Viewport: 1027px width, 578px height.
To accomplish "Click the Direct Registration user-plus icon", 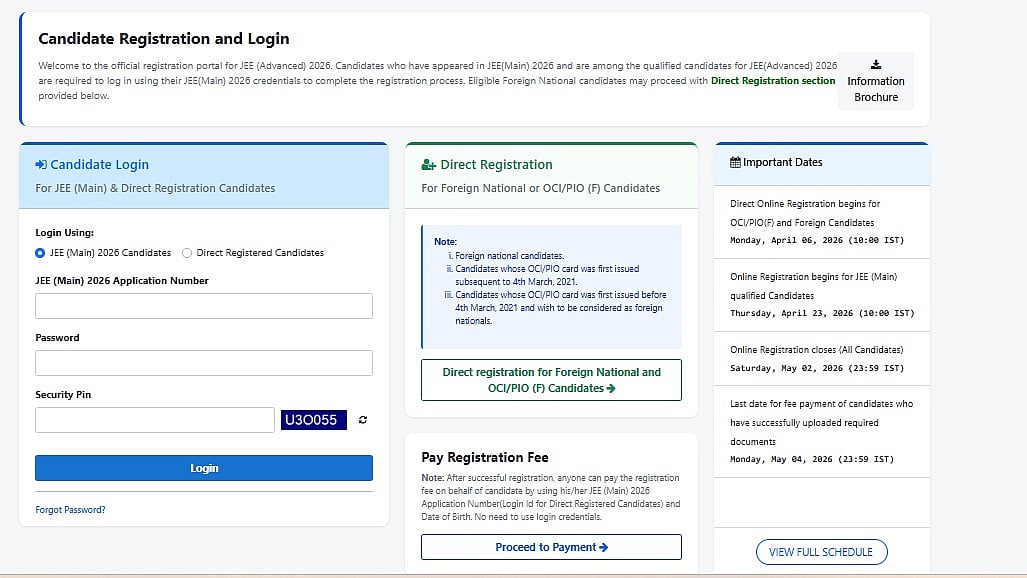I will (x=428, y=165).
